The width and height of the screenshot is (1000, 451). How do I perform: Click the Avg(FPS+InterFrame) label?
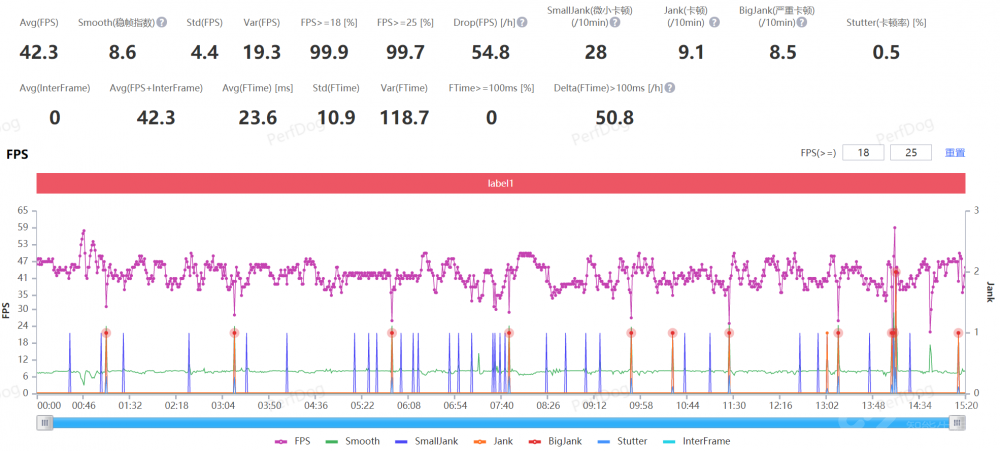[x=156, y=88]
